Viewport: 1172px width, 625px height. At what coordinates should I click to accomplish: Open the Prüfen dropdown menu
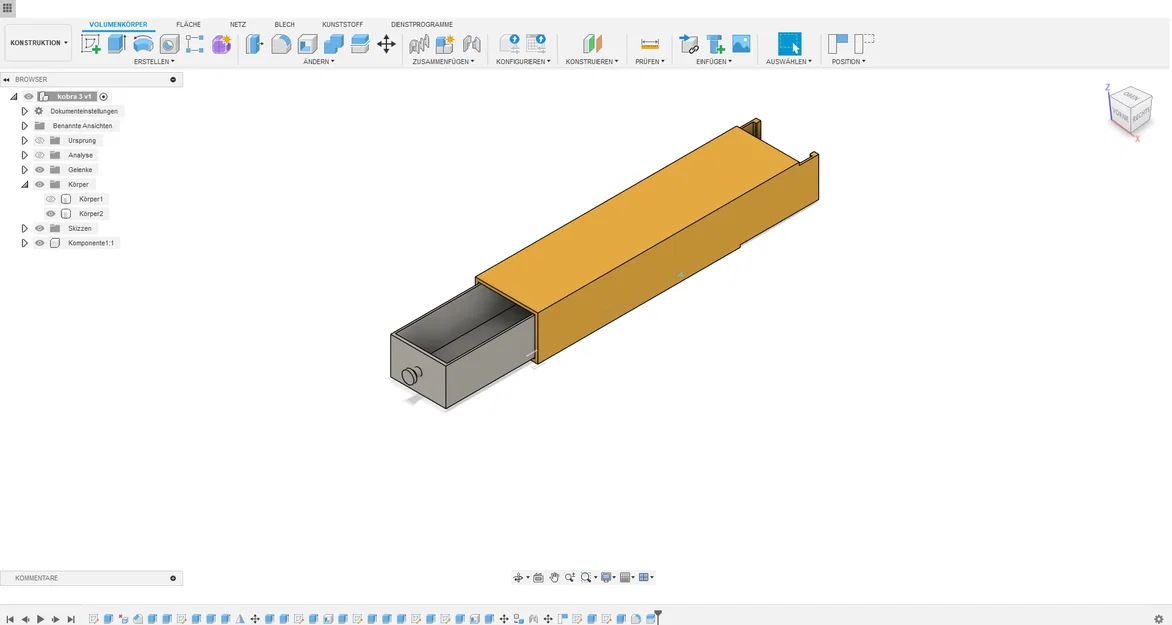(x=650, y=61)
